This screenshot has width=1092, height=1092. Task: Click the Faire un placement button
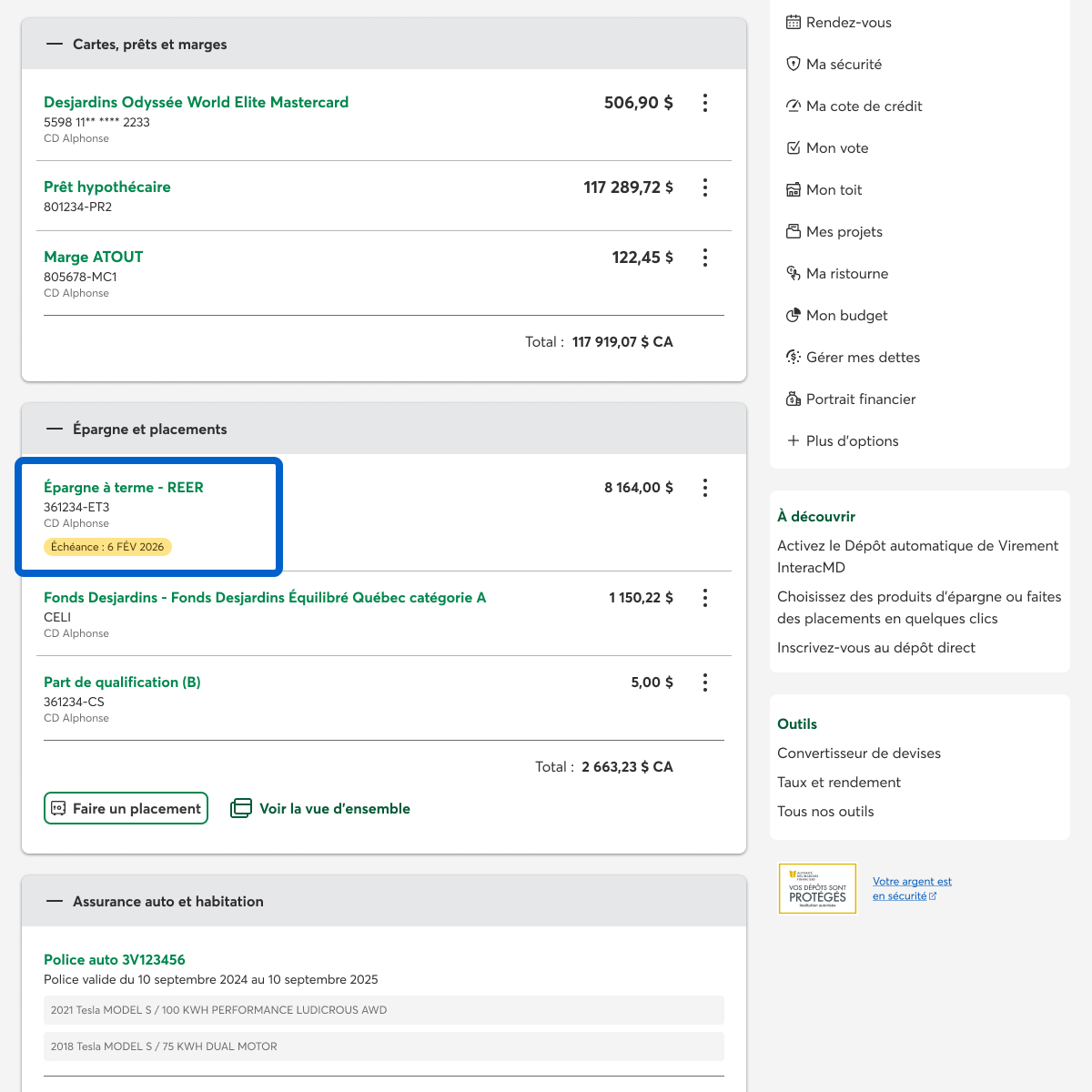pos(126,808)
